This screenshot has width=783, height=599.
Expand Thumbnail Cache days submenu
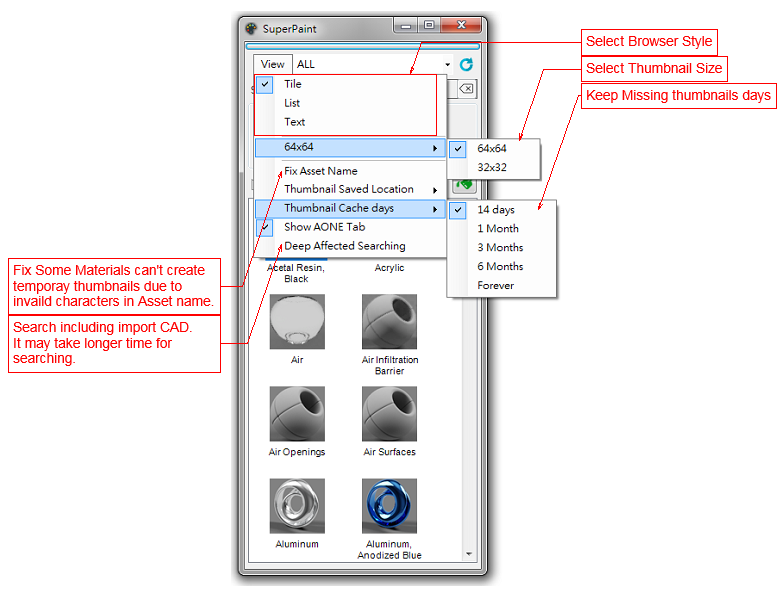pyautogui.click(x=350, y=208)
